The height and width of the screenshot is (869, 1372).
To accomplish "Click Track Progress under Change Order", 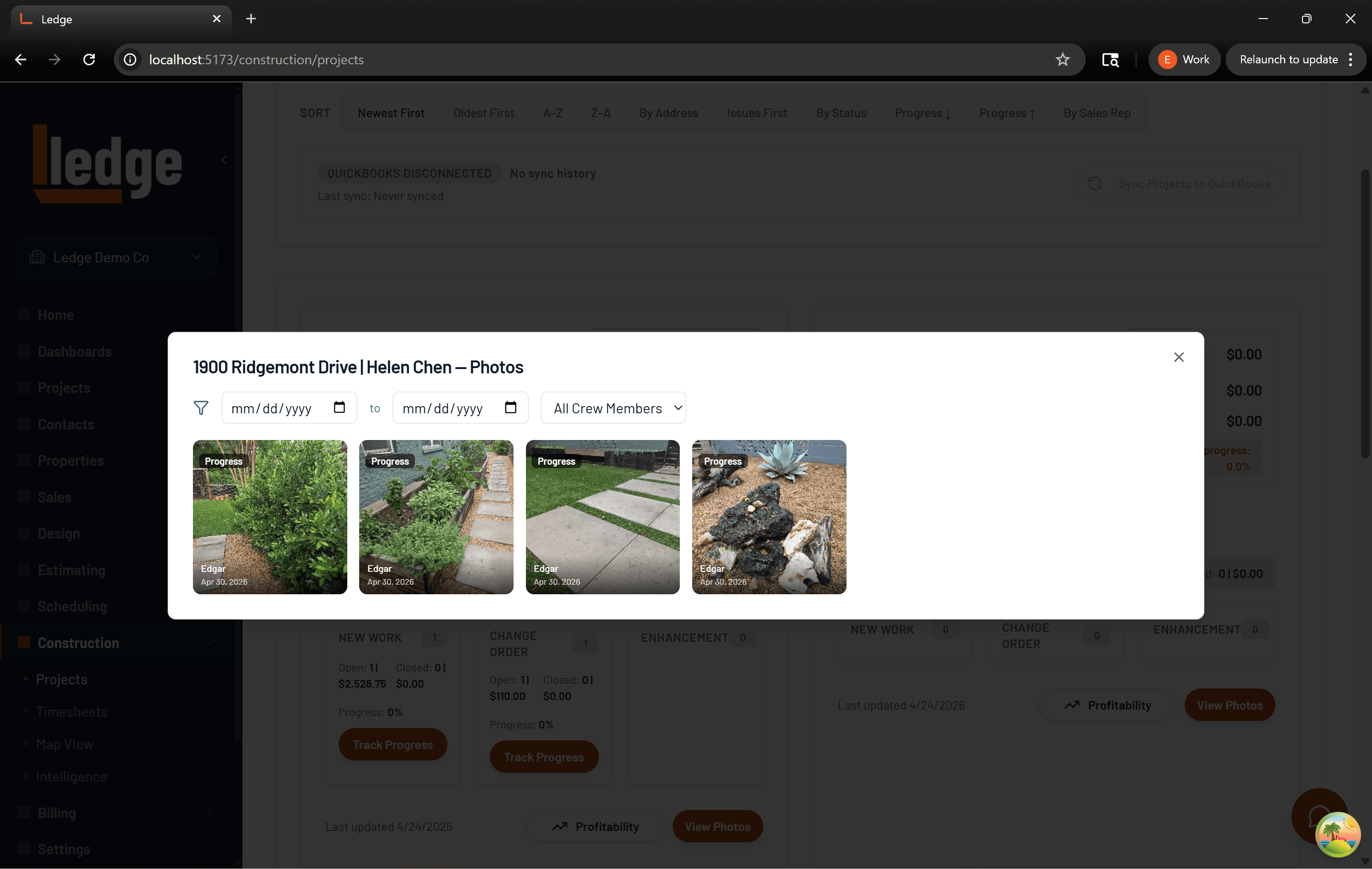I will pyautogui.click(x=544, y=757).
